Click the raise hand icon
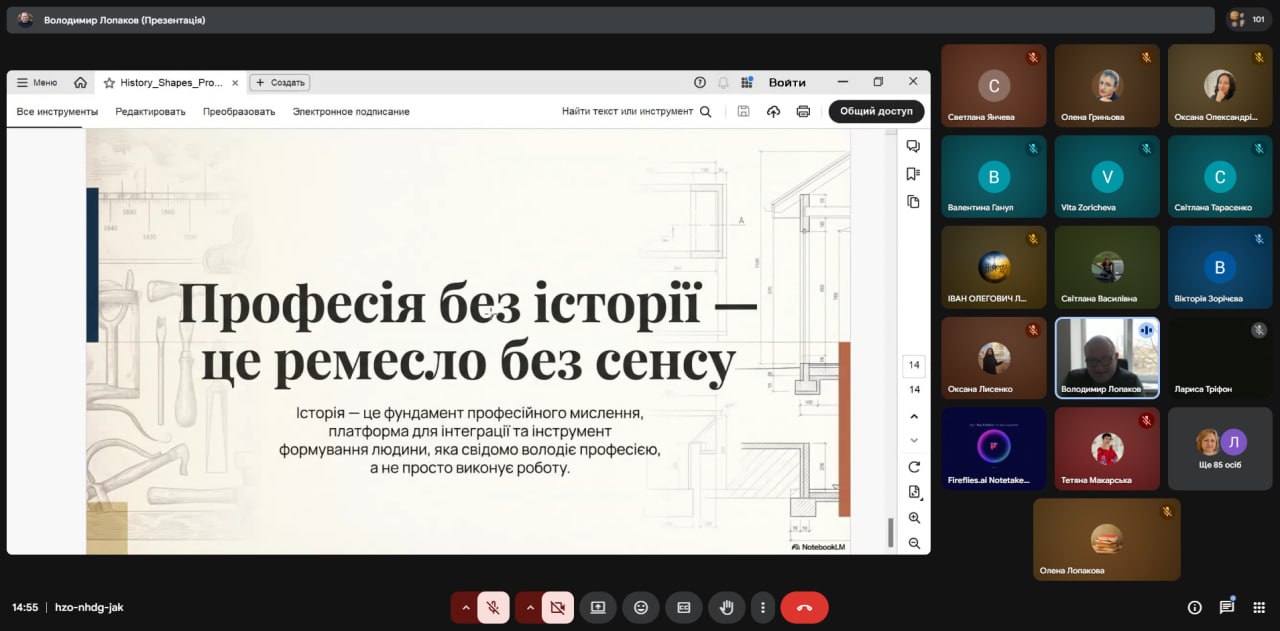Viewport: 1280px width, 631px height. click(727, 607)
